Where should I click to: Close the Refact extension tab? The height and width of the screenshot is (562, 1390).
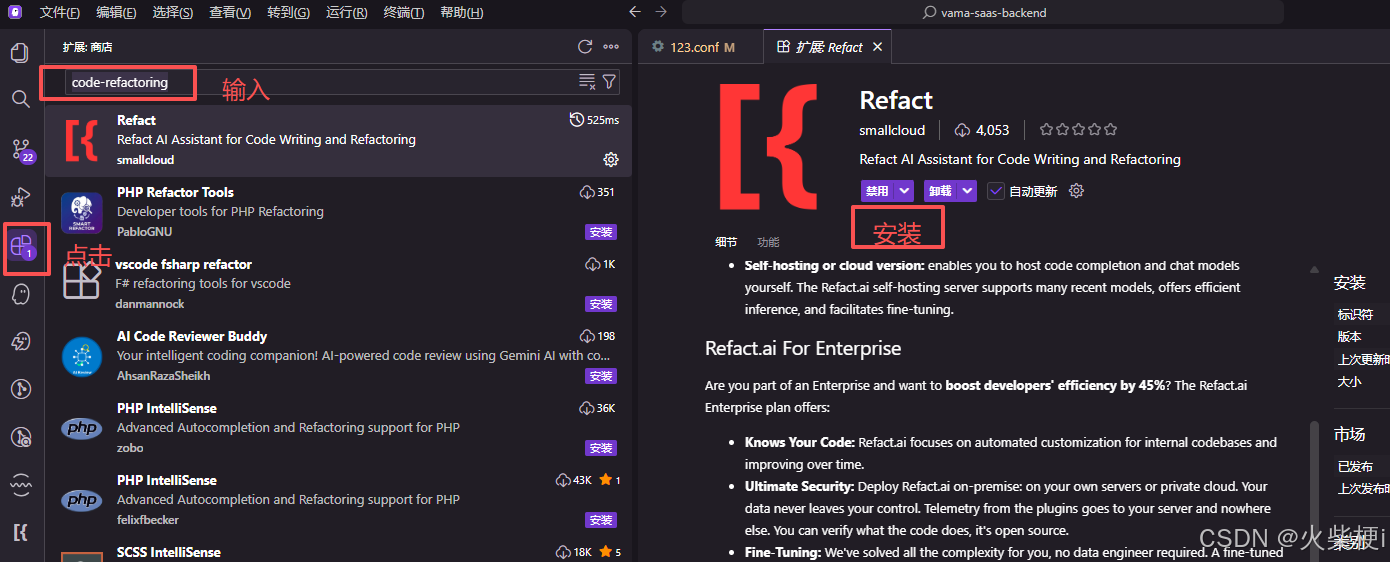pos(877,47)
